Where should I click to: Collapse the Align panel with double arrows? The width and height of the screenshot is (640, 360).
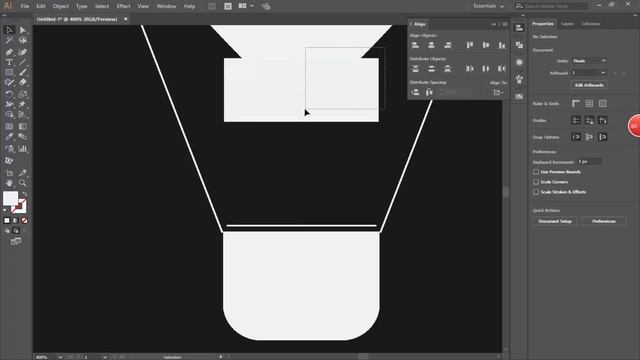tap(494, 24)
